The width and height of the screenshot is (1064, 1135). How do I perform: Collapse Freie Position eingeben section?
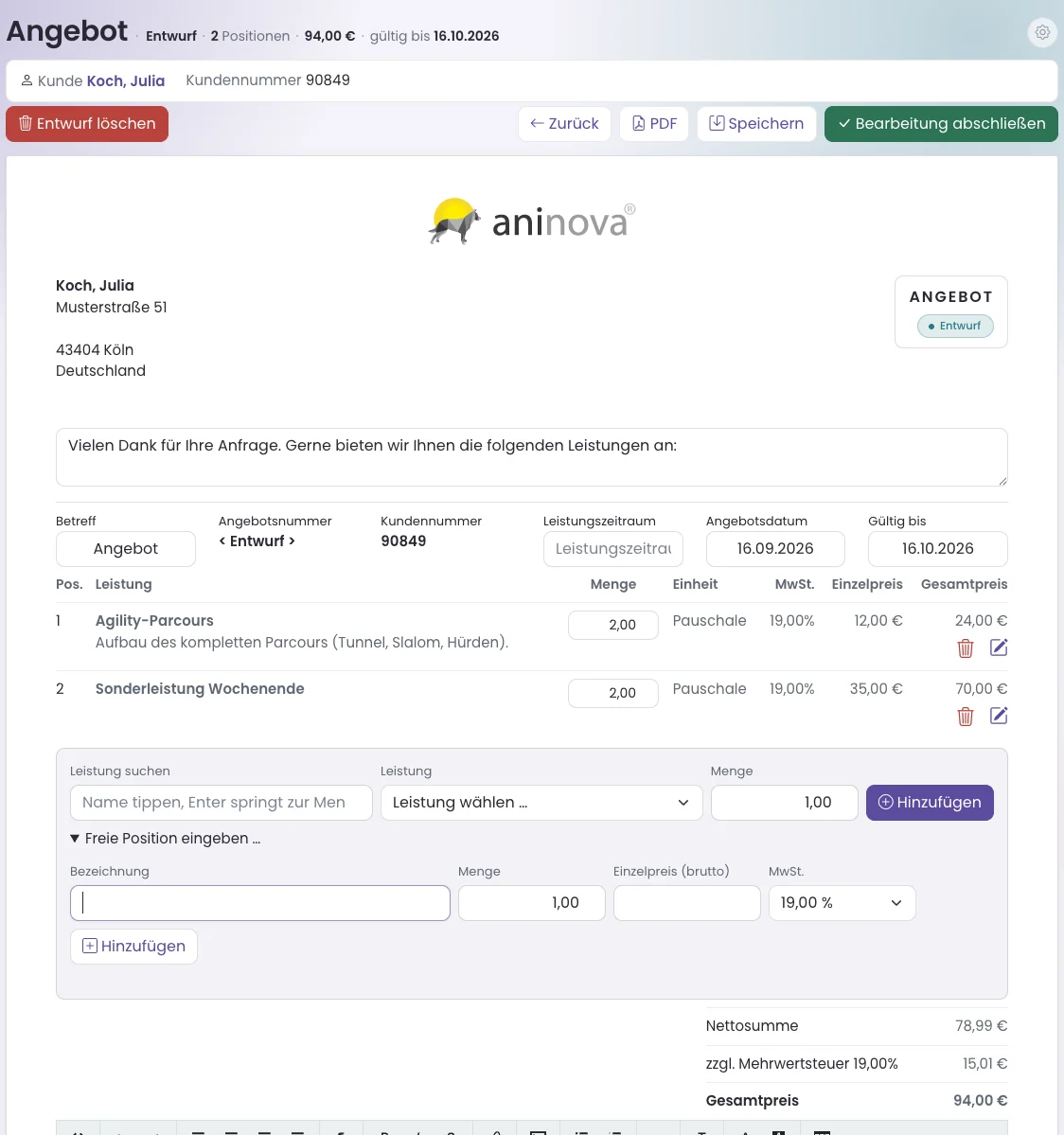tap(165, 838)
